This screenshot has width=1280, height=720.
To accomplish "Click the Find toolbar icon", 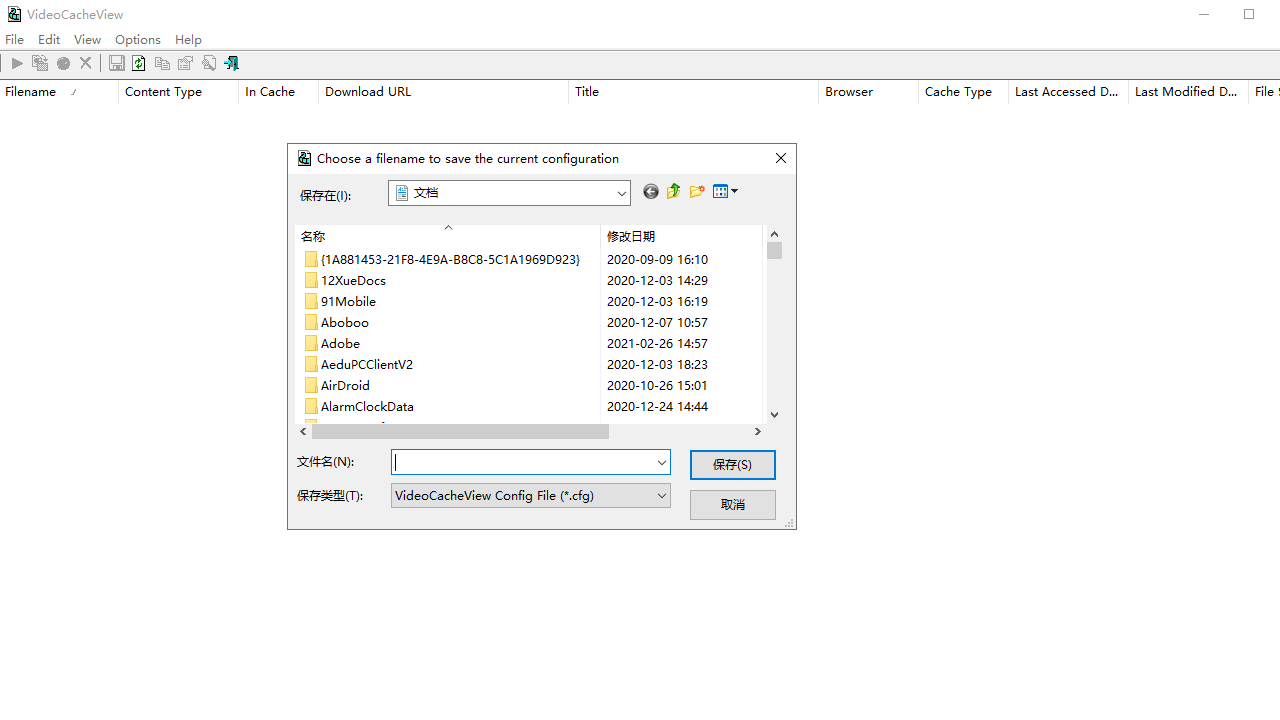I will click(x=208, y=63).
